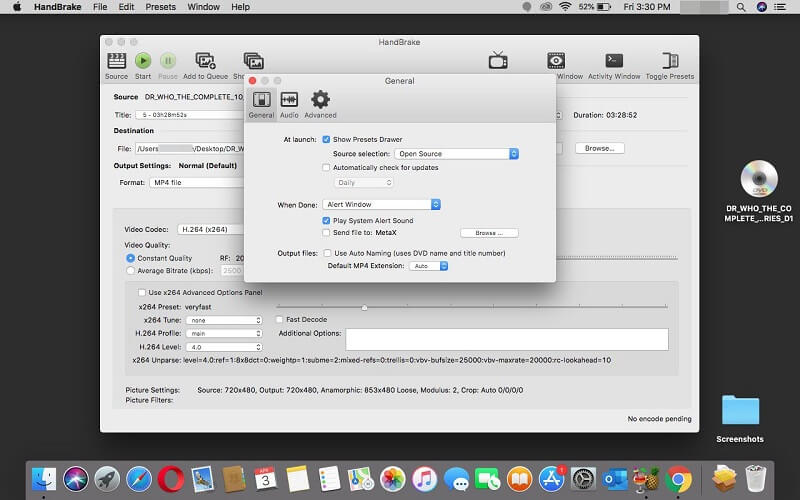Click the HandBrake pineapple icon in Dock
Viewport: 800px width, 500px height.
(x=646, y=479)
